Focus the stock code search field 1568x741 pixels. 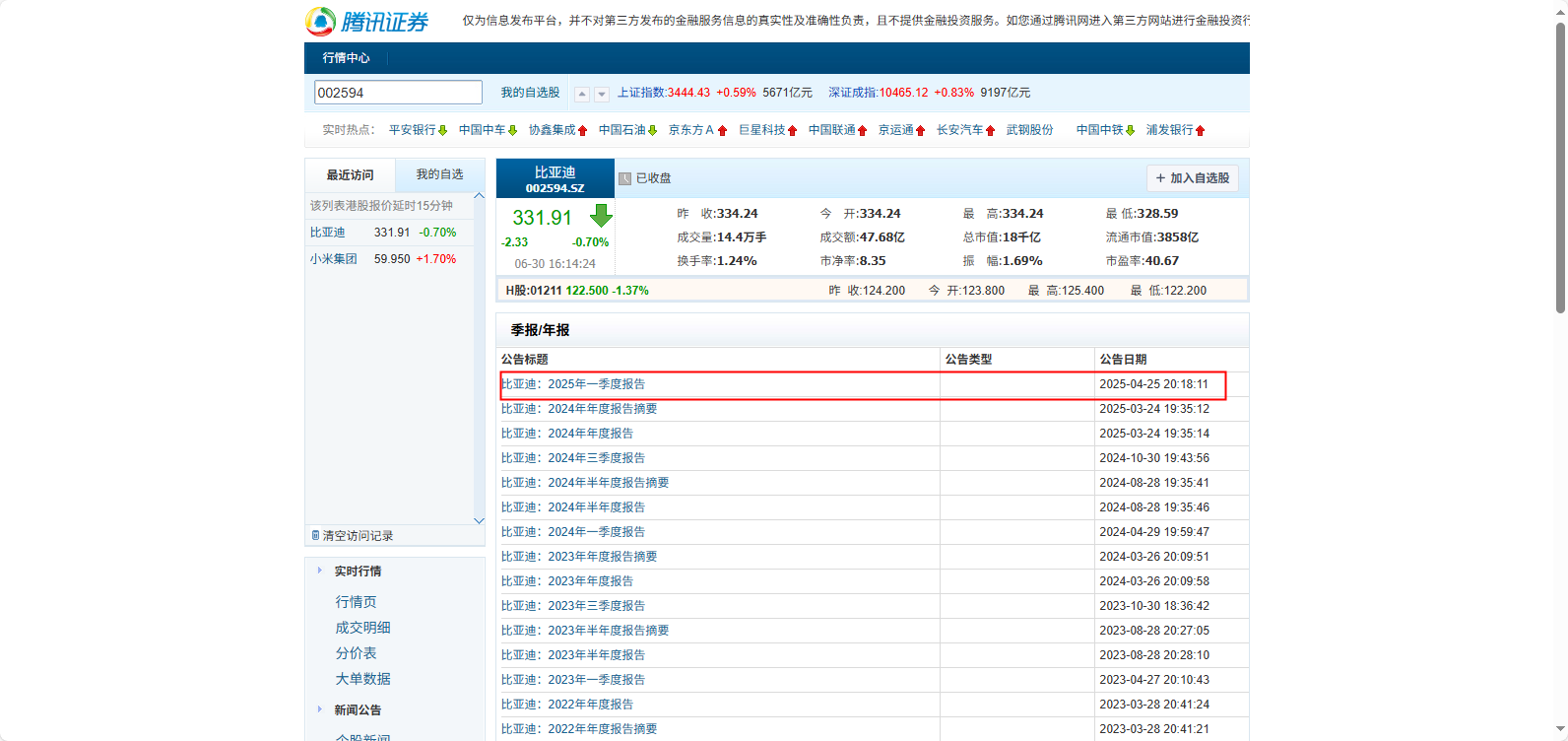coord(398,93)
